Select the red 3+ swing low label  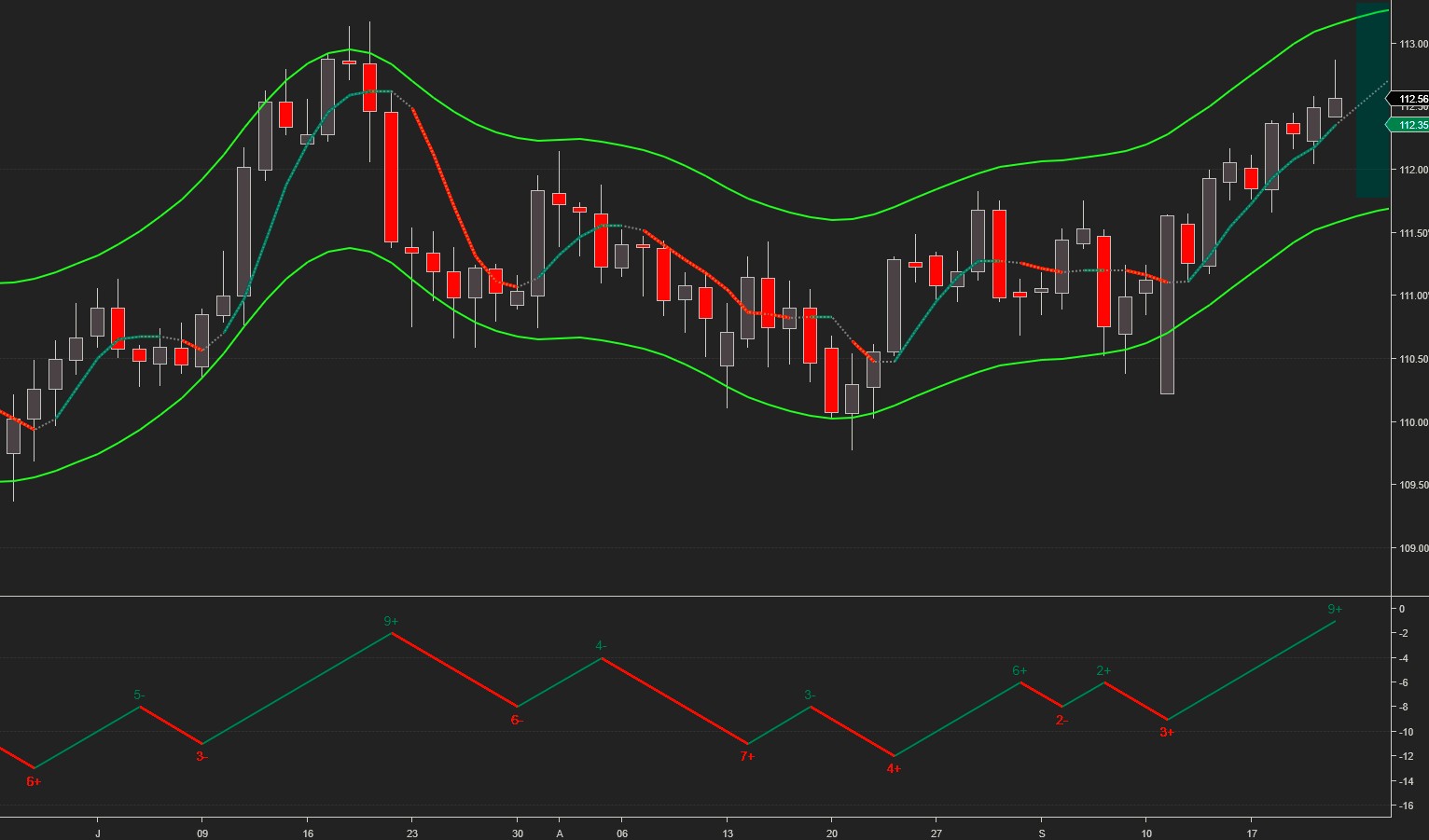click(x=1167, y=732)
